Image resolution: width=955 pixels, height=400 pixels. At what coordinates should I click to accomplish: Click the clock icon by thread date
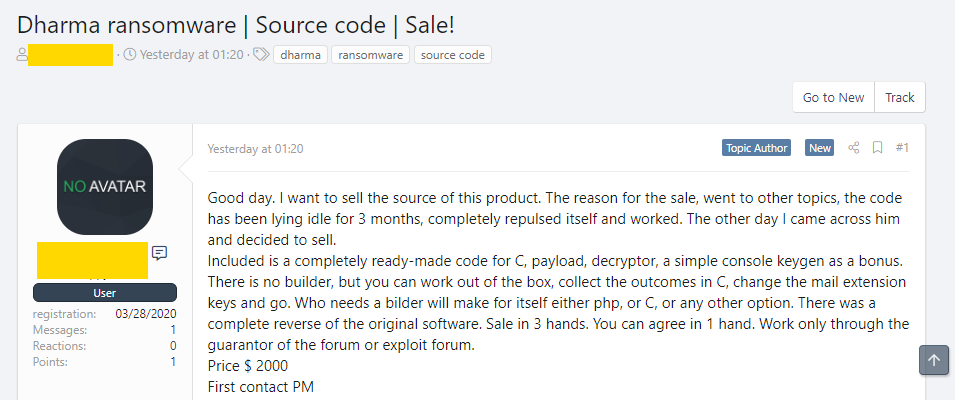(x=130, y=55)
